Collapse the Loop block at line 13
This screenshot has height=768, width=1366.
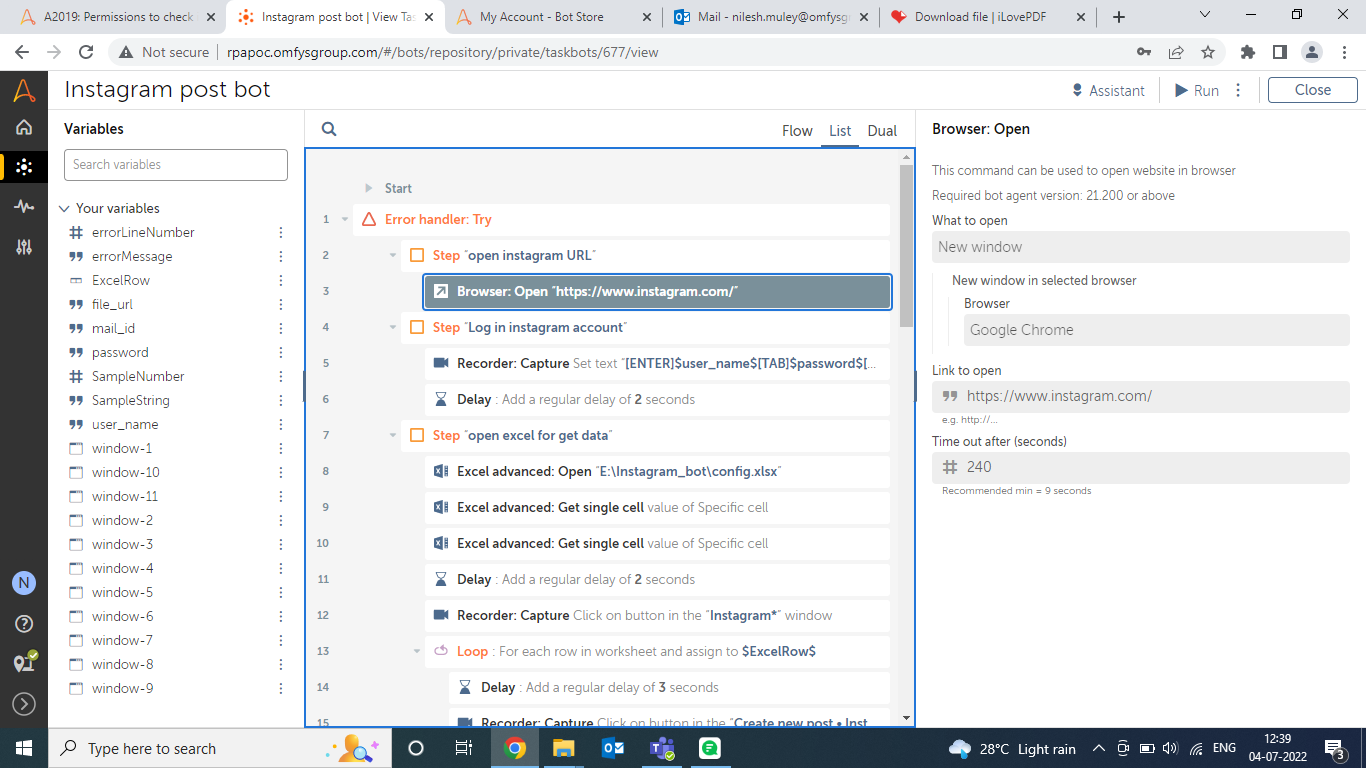click(417, 652)
